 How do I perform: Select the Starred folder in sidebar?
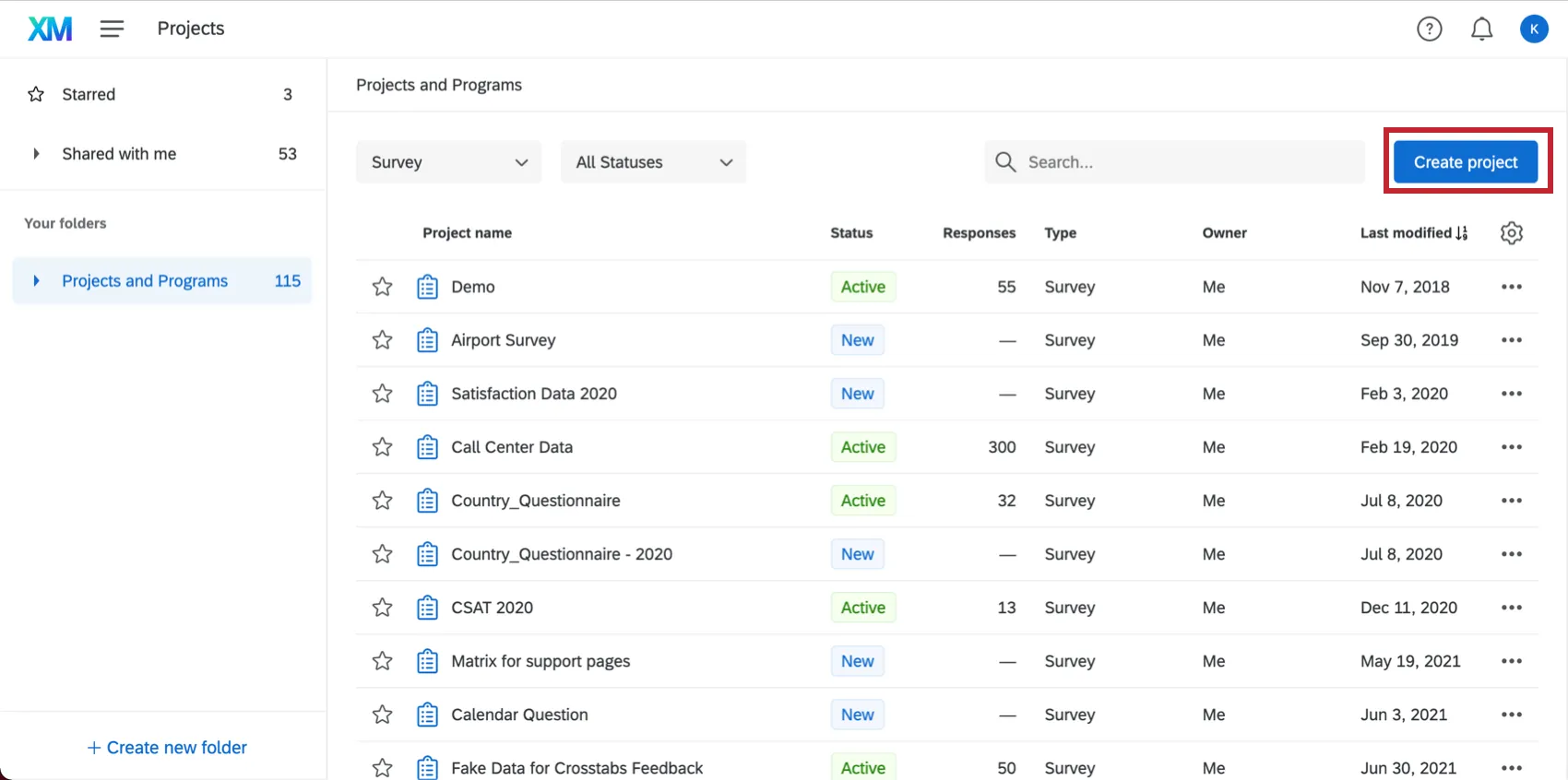click(x=89, y=94)
